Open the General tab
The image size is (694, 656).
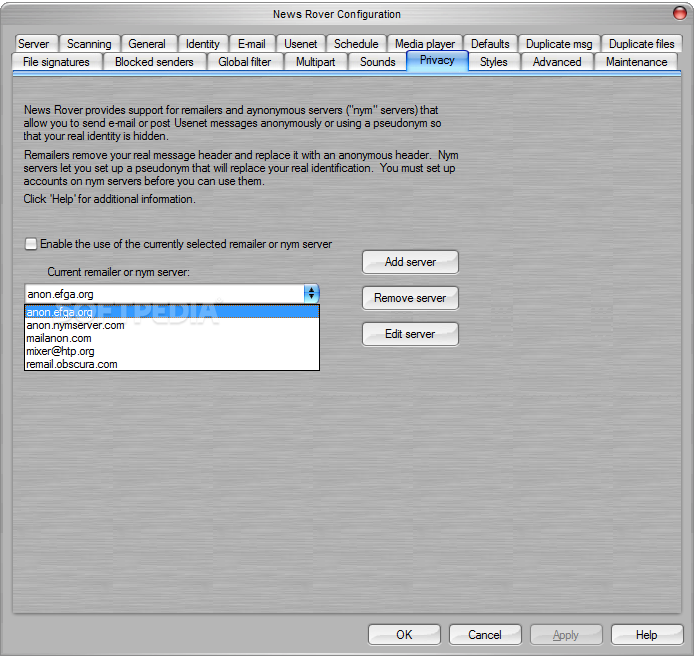(149, 44)
